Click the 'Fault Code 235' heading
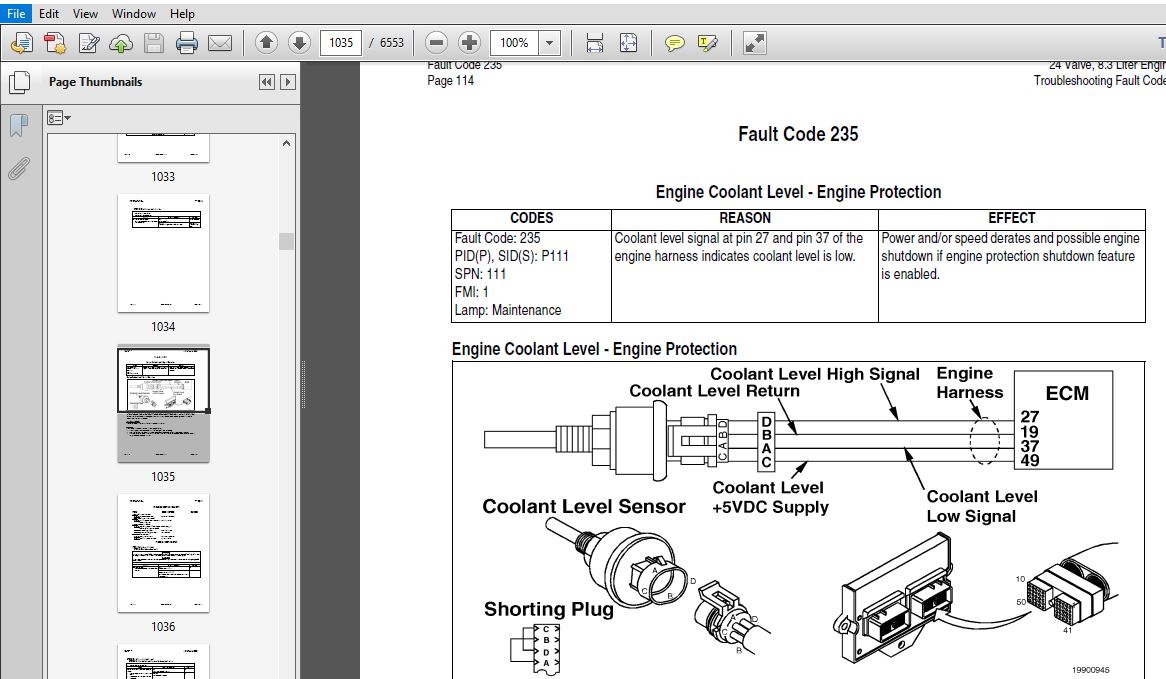Image resolution: width=1166 pixels, height=679 pixels. (798, 134)
